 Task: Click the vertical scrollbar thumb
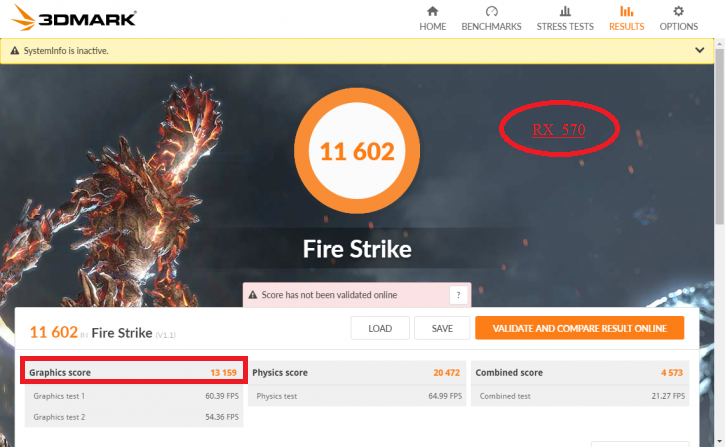(x=719, y=136)
